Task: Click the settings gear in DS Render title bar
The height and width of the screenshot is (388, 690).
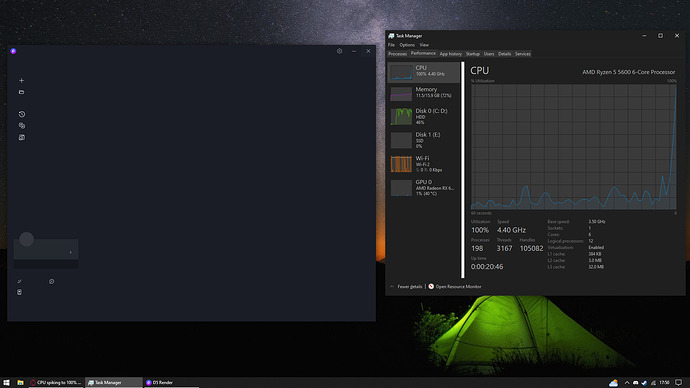Action: tap(339, 51)
